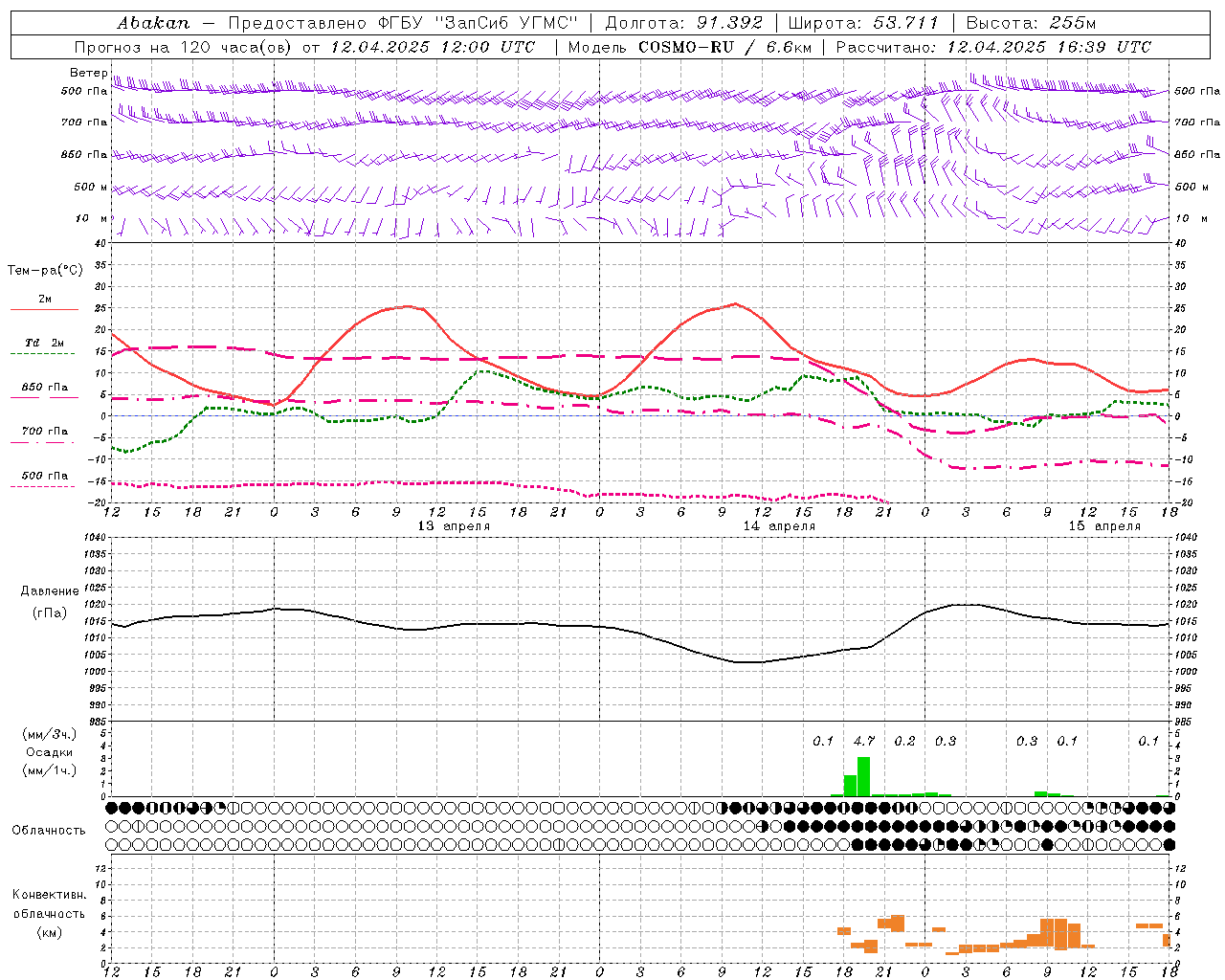Click the 500 гПа temperature legend label
1225x980 pixels.
[x=44, y=476]
